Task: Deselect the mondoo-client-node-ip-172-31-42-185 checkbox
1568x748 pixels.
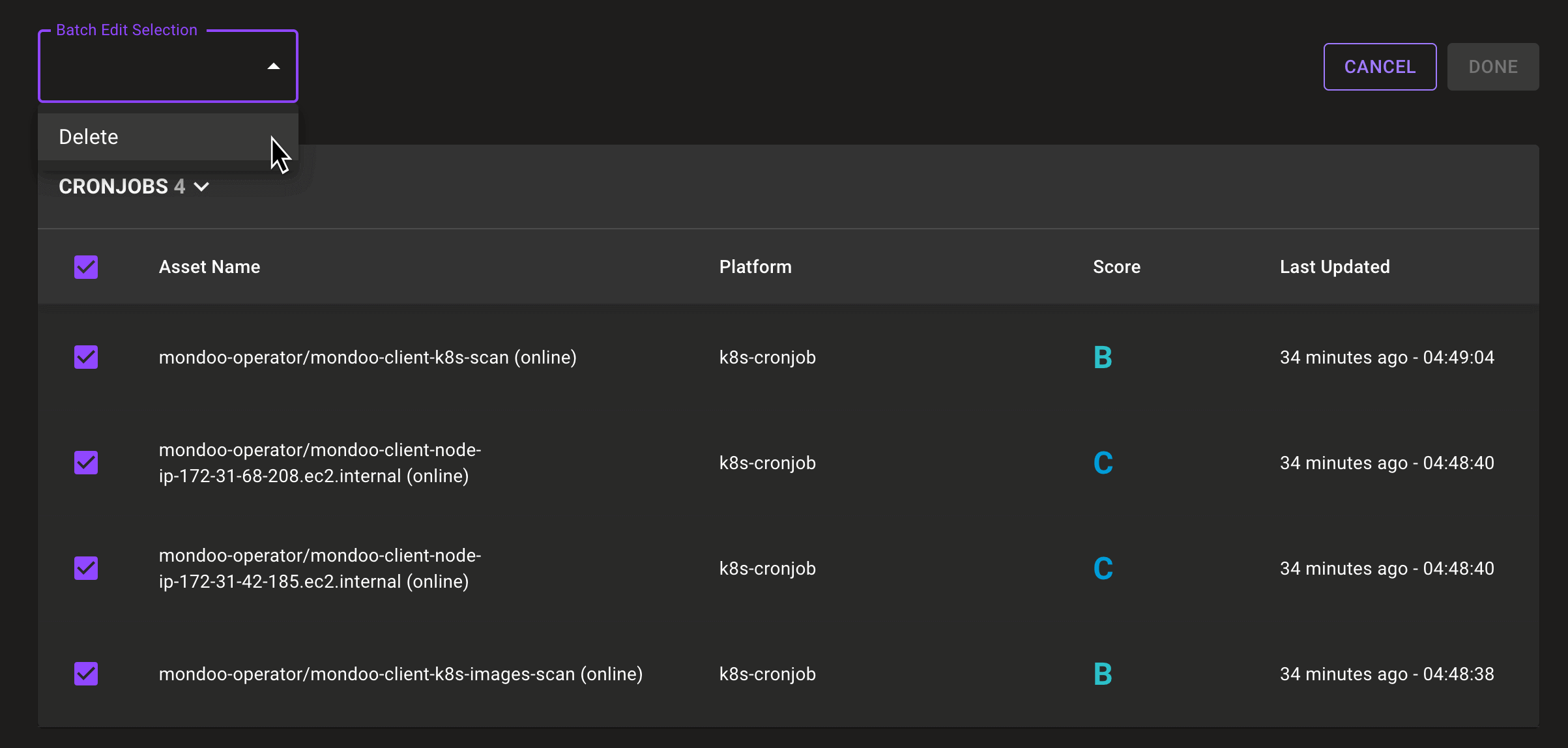Action: tap(85, 568)
